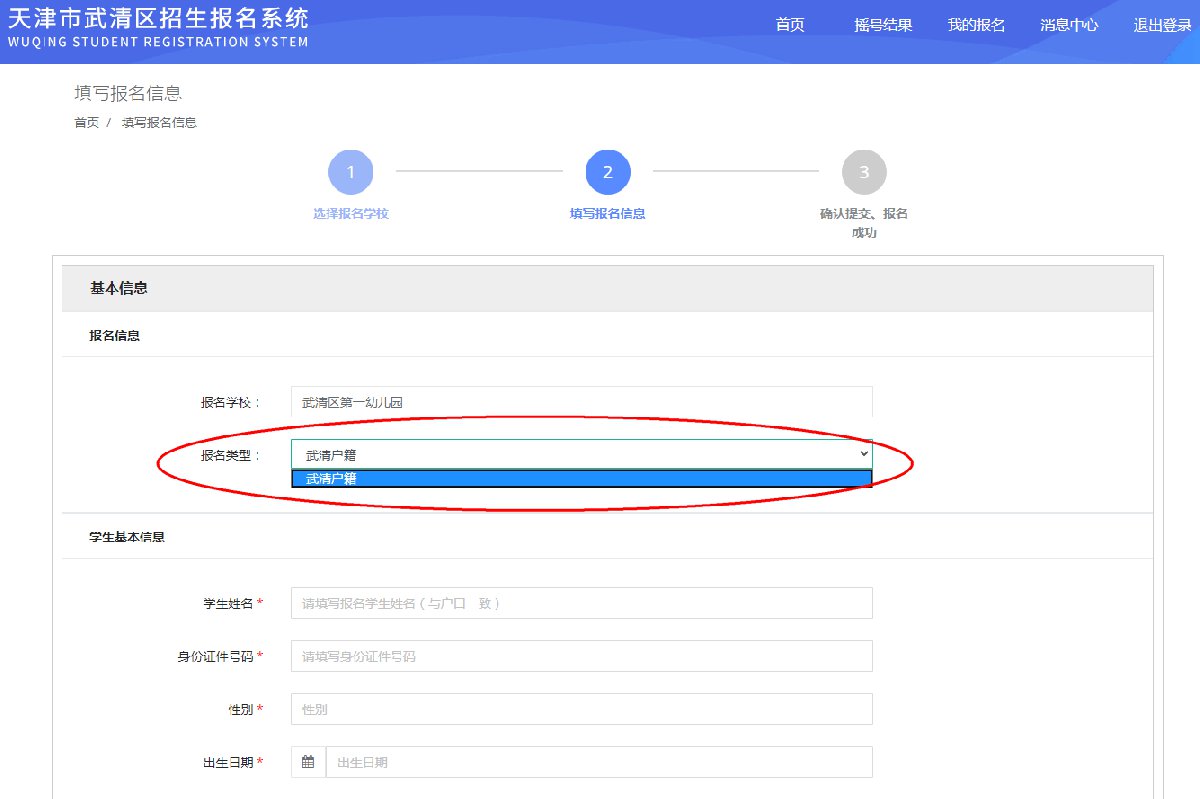Open 消息中心 in top navigation
Viewport: 1200px width, 799px height.
pyautogui.click(x=1069, y=25)
